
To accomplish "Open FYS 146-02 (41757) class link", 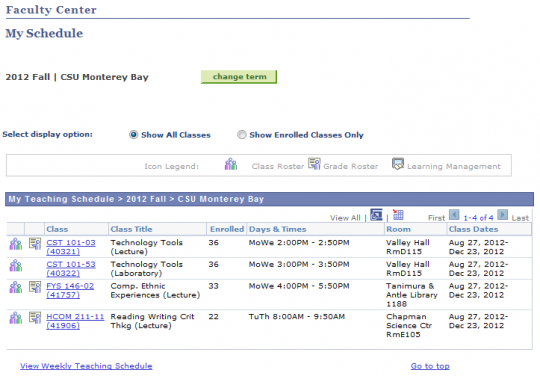I will [70, 290].
